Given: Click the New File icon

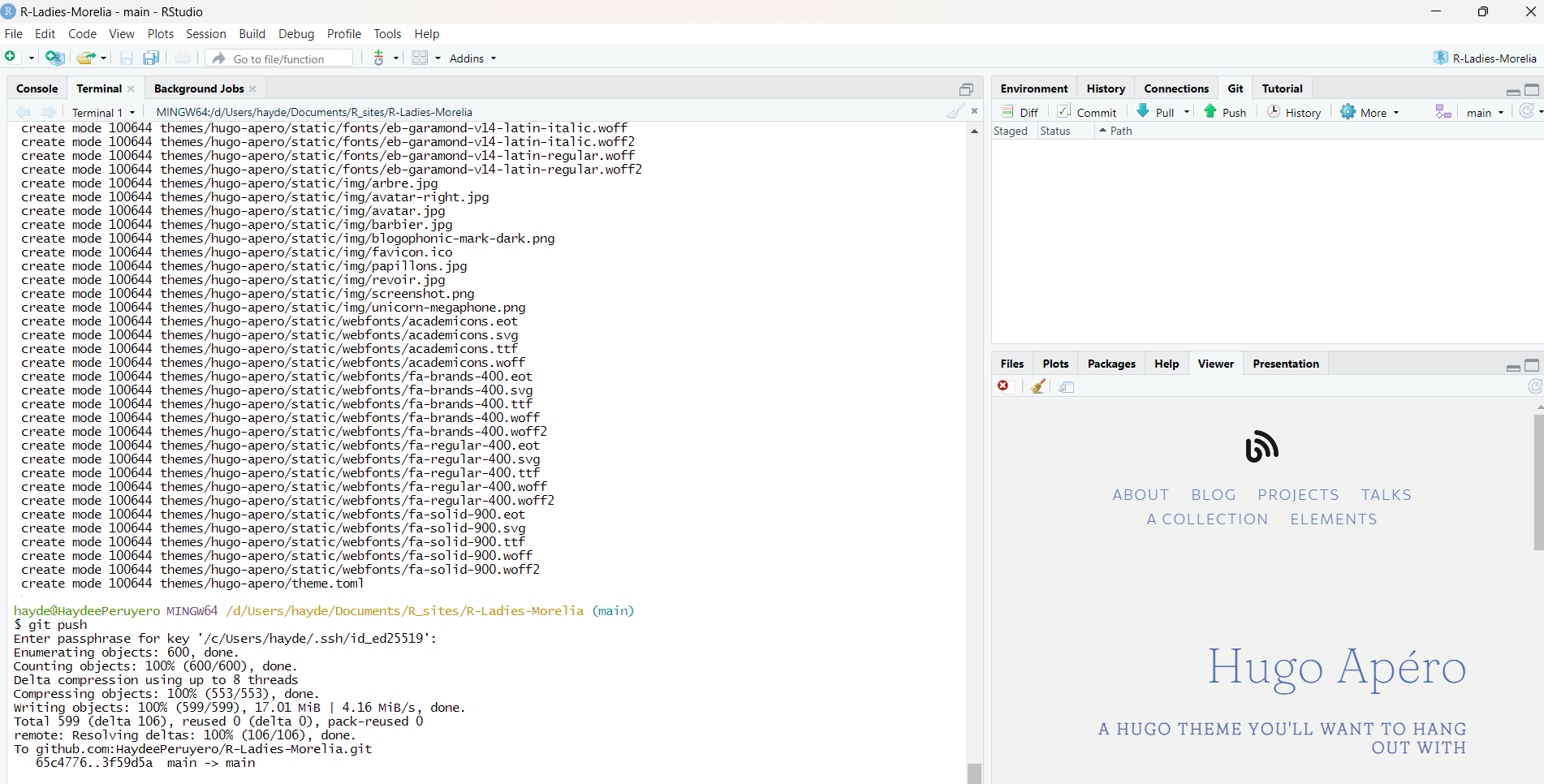Looking at the screenshot, I should pos(11,58).
